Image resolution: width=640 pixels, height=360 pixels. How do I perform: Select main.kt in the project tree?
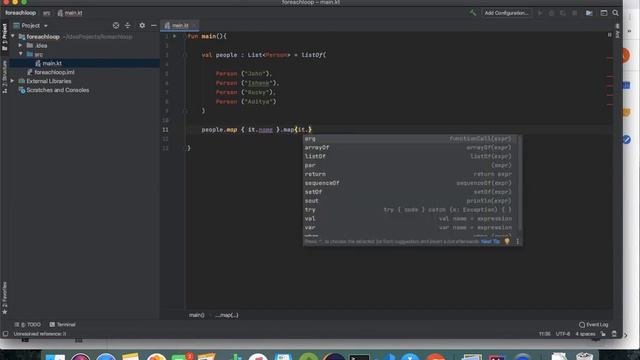pos(52,63)
